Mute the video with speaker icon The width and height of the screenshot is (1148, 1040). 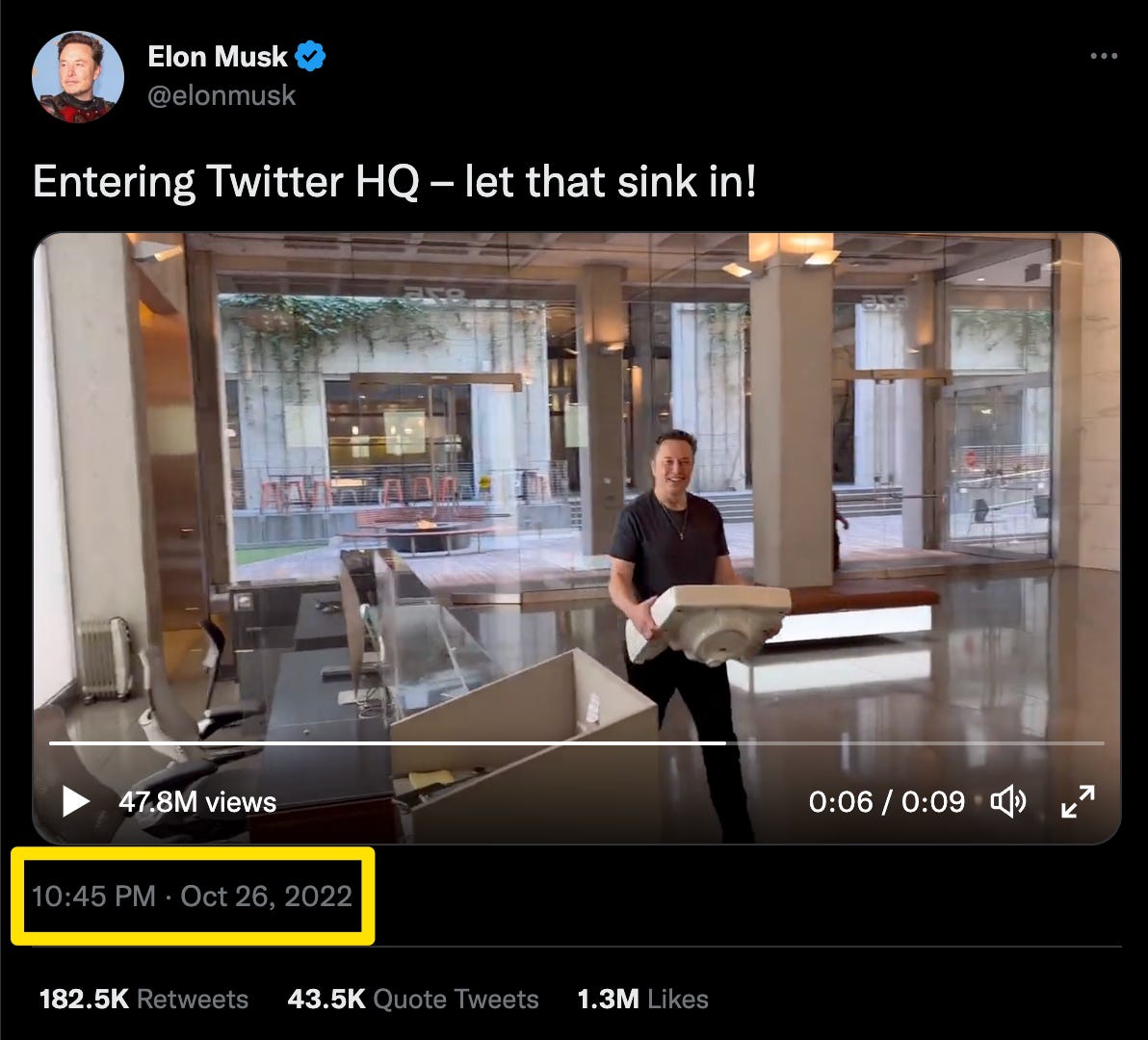coord(1008,802)
